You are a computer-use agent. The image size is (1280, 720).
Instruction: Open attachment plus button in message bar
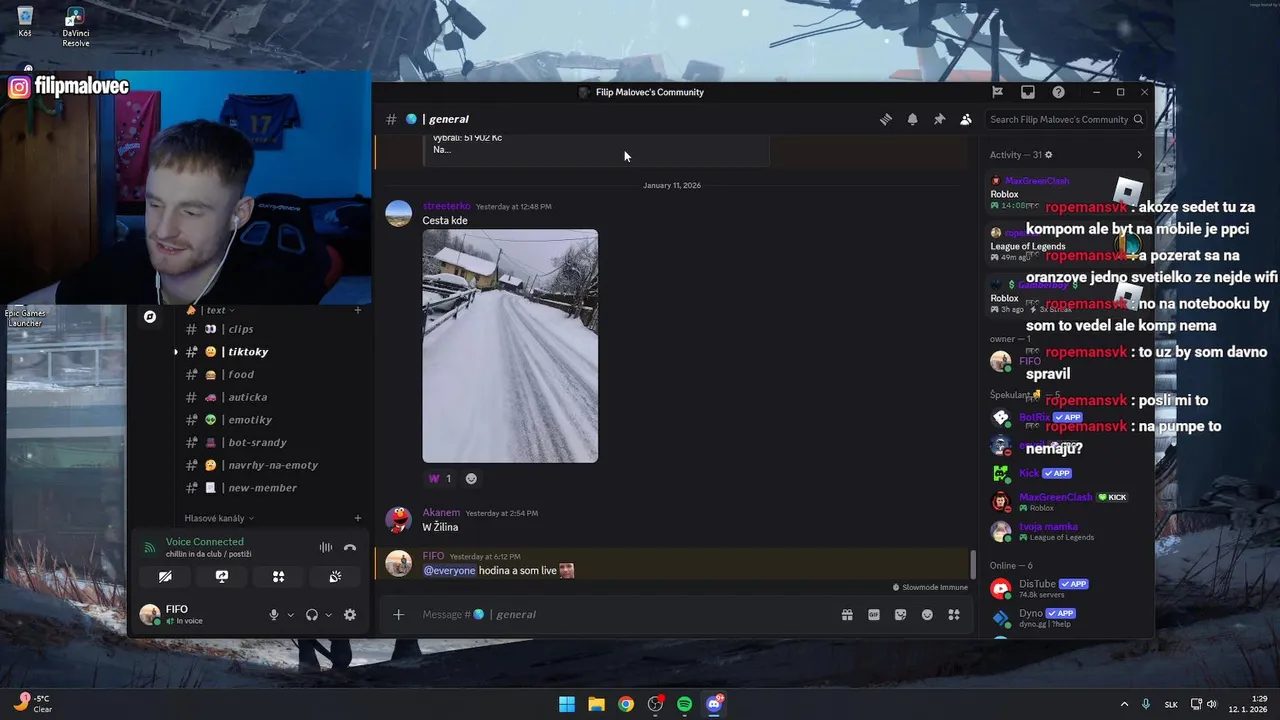tap(398, 614)
